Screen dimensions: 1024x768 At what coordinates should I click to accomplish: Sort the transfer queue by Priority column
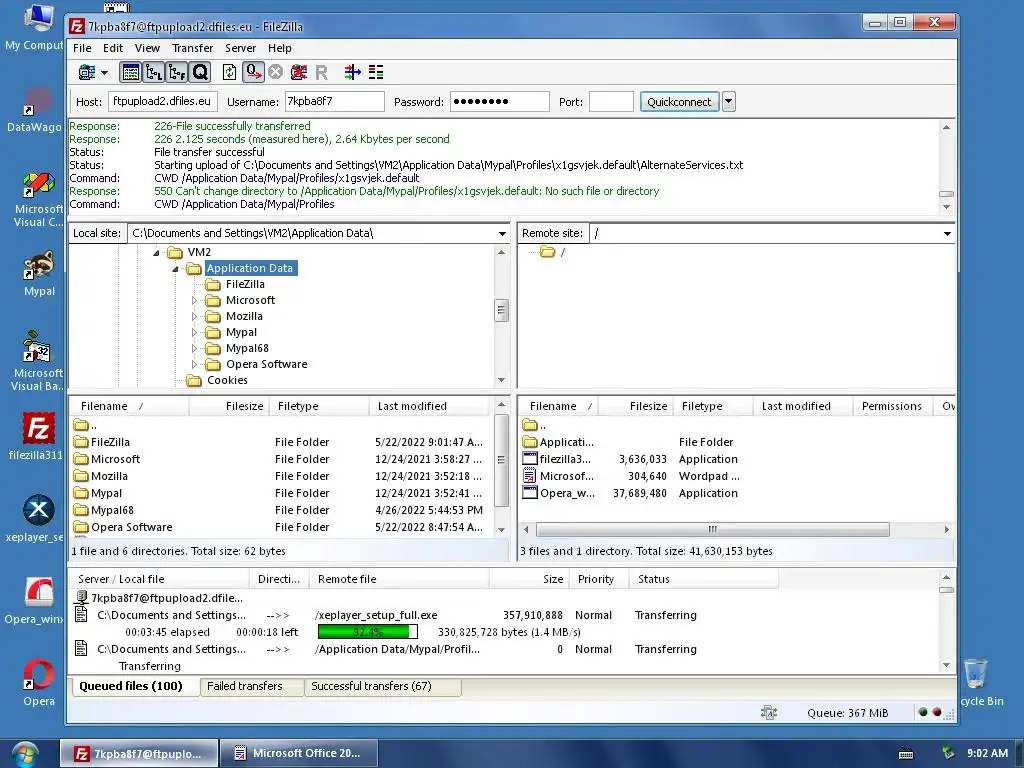[599, 579]
